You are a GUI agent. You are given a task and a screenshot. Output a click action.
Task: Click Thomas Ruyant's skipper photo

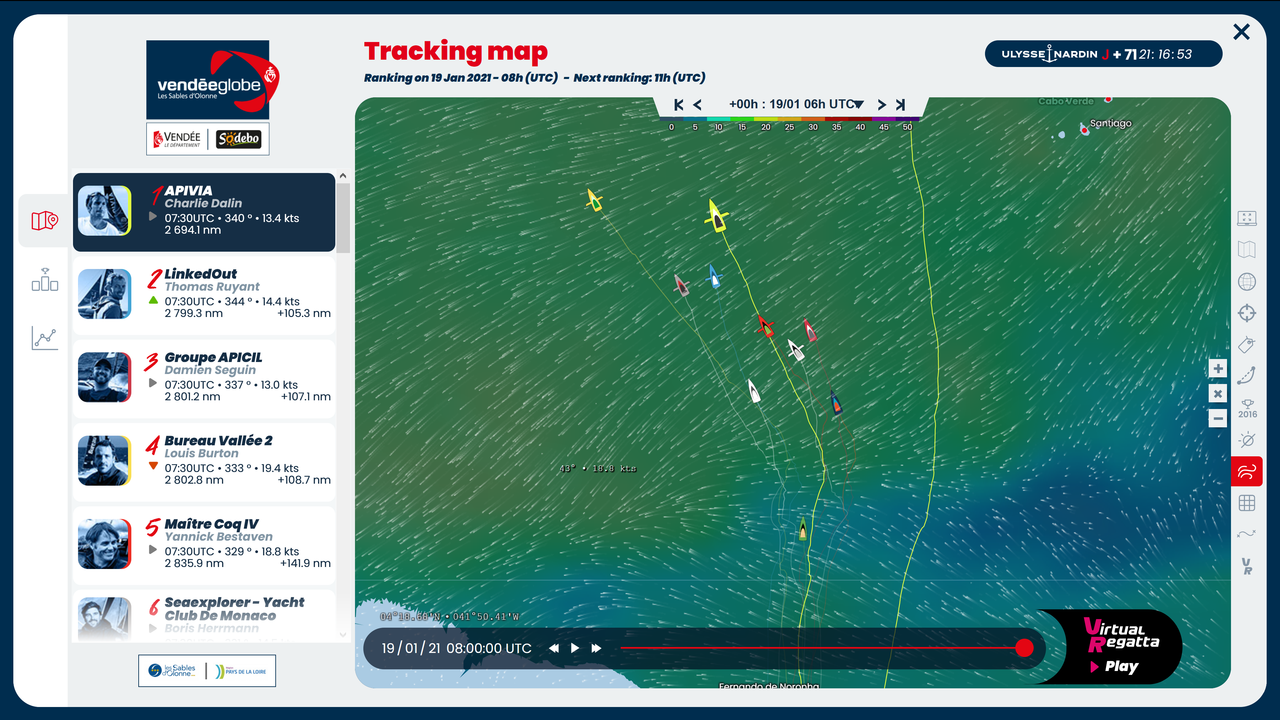pos(105,294)
